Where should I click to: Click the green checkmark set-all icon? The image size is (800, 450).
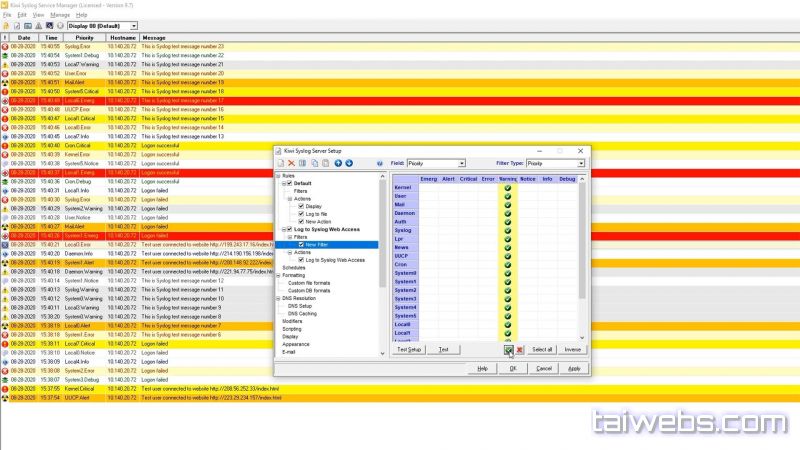point(508,349)
